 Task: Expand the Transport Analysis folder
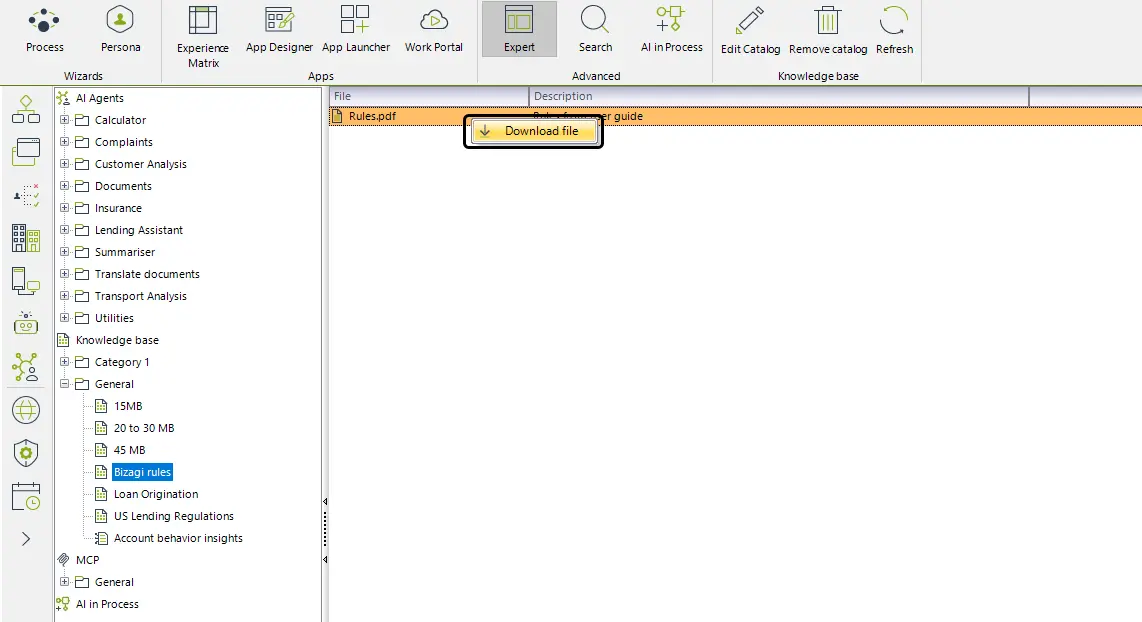[65, 296]
